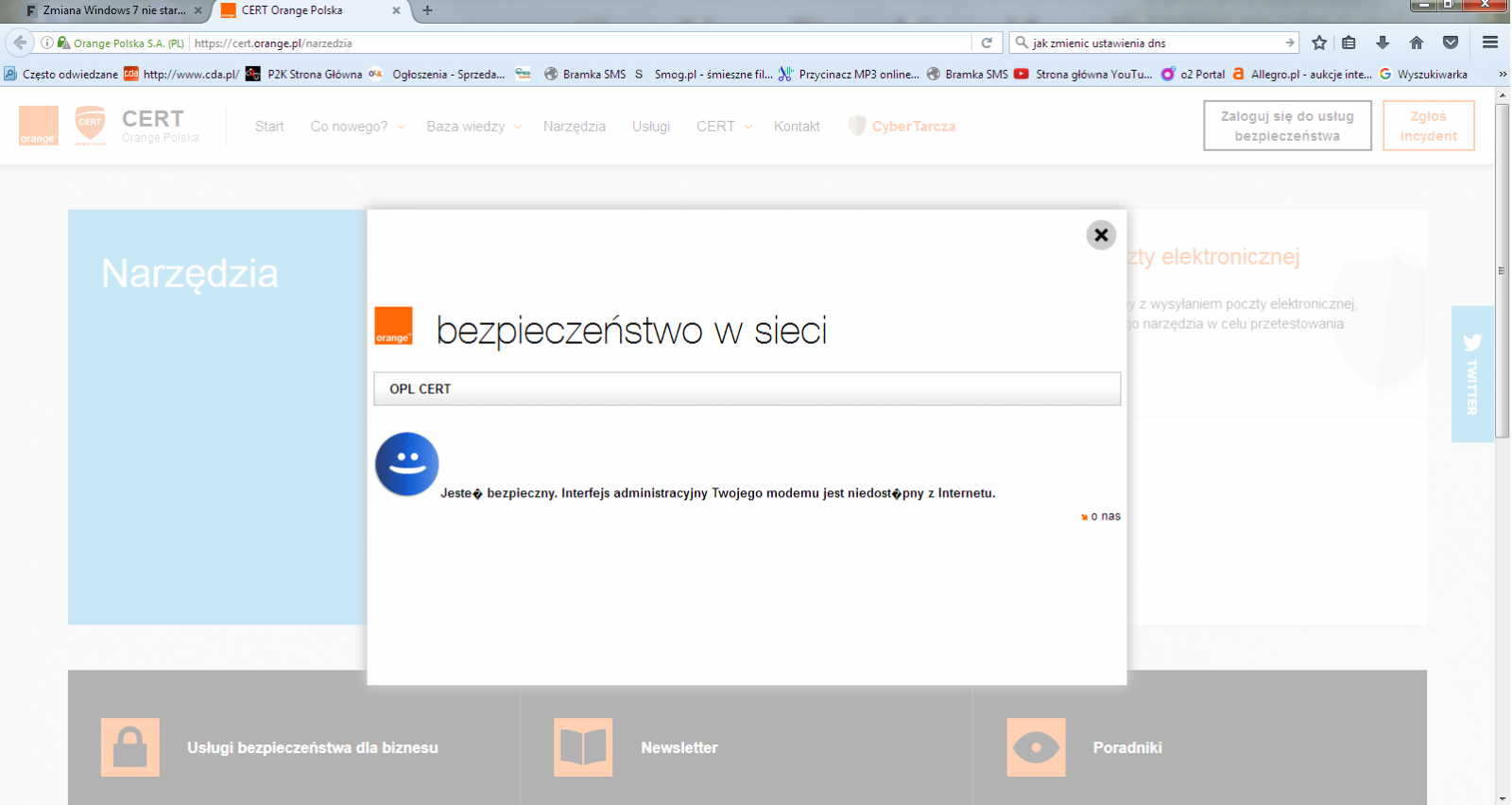Open a new tab with plus button
The width and height of the screenshot is (1512, 805).
427,10
